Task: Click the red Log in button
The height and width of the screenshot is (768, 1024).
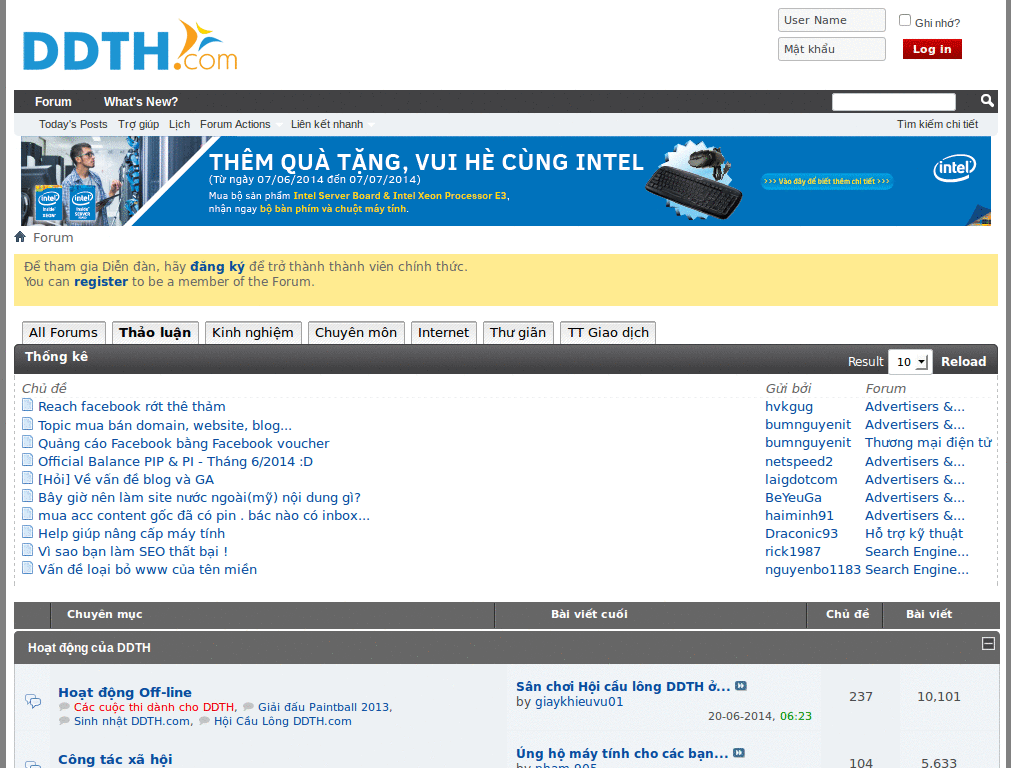Action: click(932, 49)
